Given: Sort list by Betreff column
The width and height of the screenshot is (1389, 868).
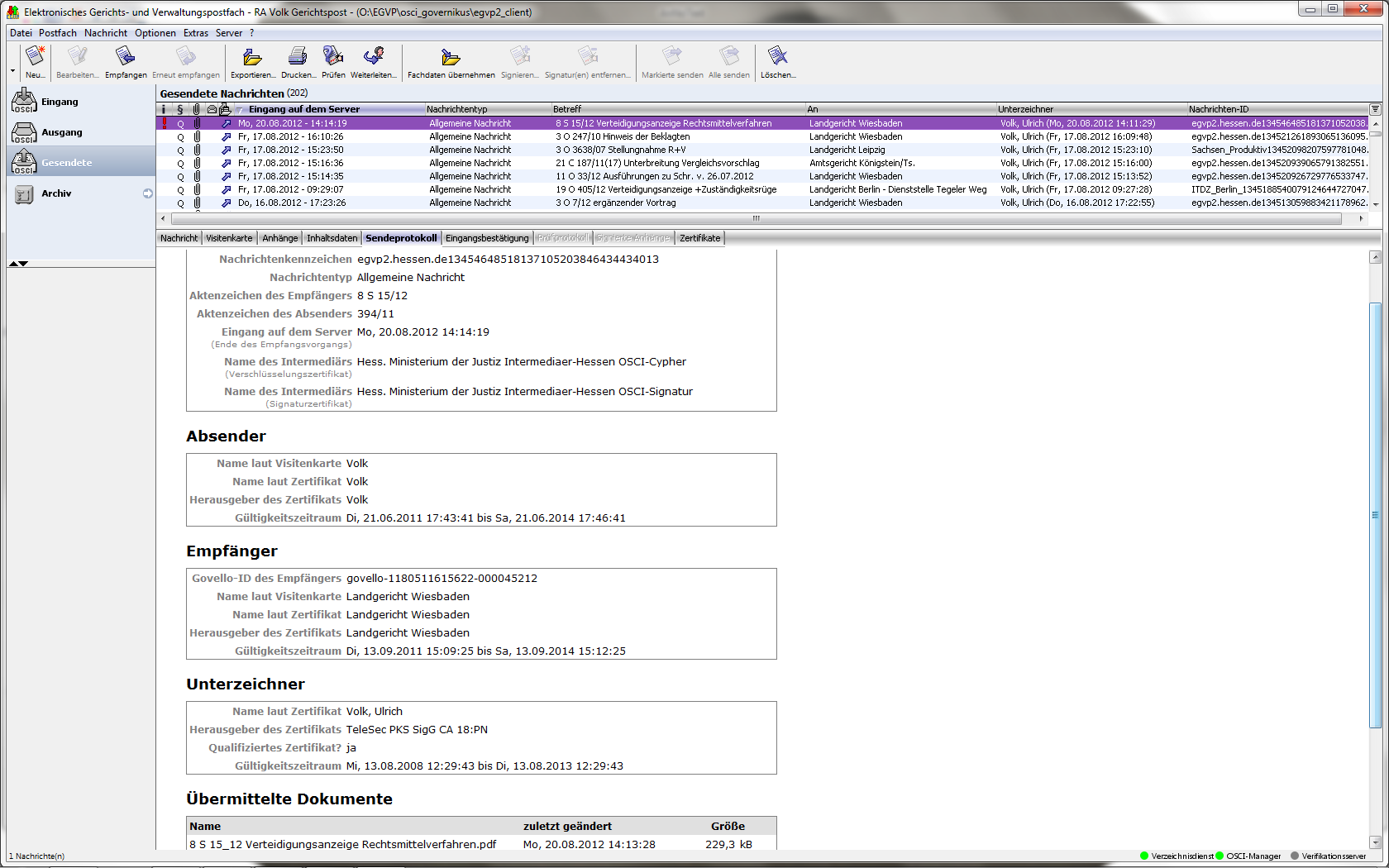Looking at the screenshot, I should pyautogui.click(x=678, y=109).
